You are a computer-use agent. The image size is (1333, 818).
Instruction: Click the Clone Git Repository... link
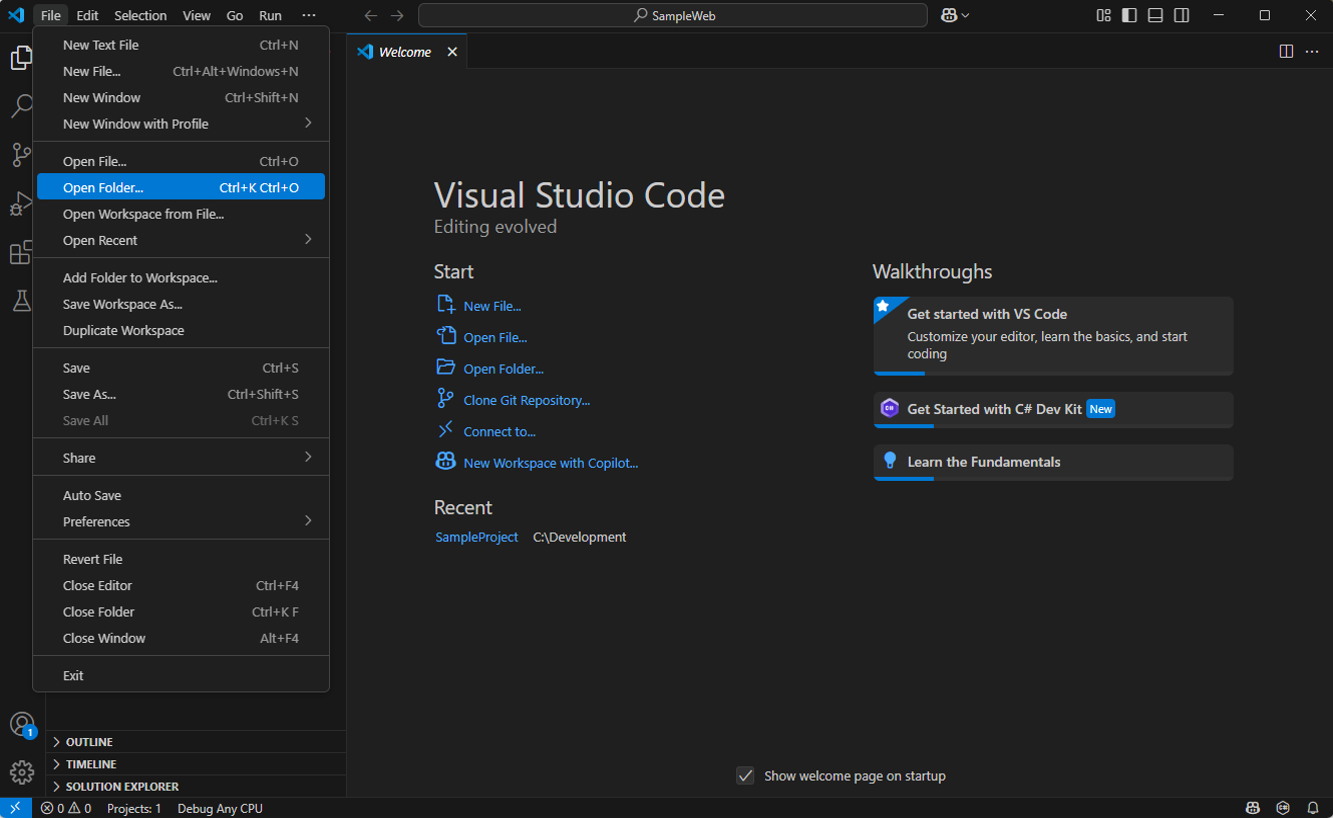coord(526,400)
